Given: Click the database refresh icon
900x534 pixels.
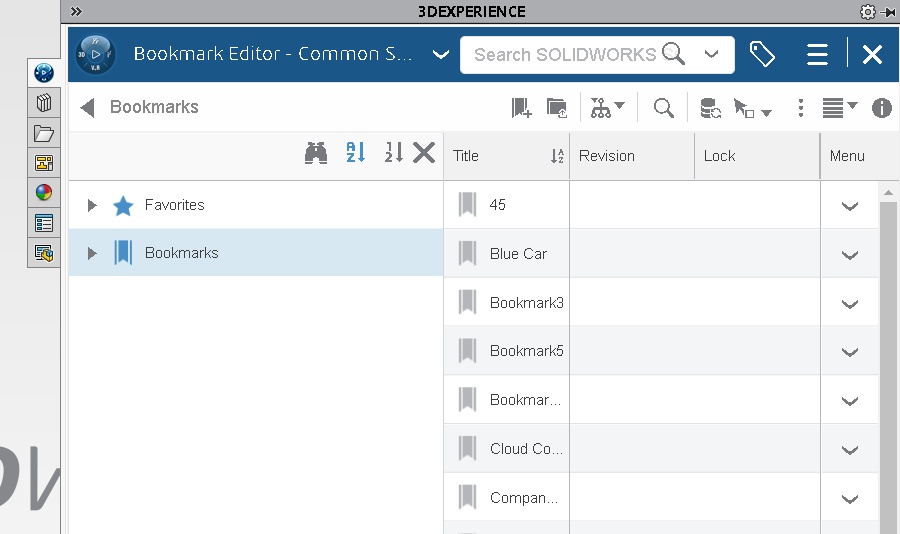Looking at the screenshot, I should [x=710, y=108].
